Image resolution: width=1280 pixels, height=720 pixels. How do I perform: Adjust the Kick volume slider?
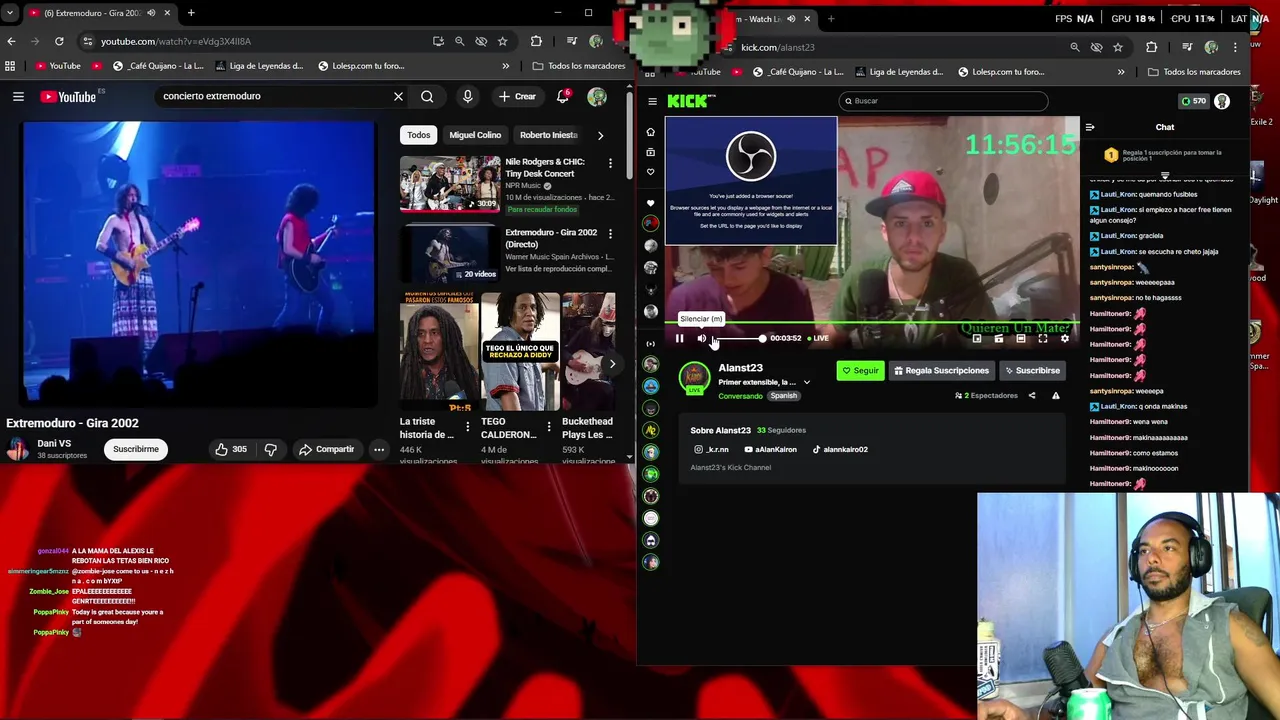[x=740, y=338]
